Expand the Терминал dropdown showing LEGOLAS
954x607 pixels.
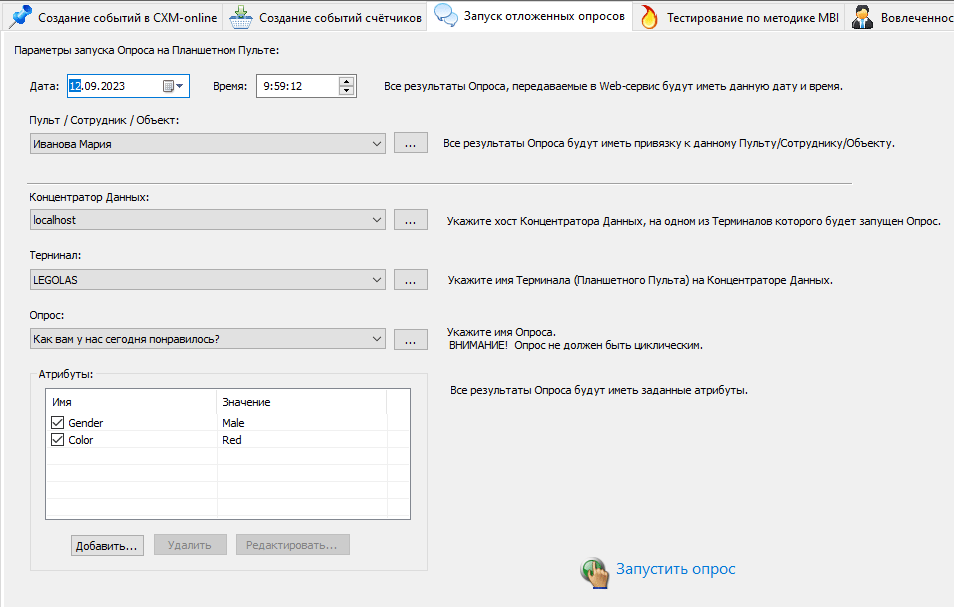[x=376, y=280]
